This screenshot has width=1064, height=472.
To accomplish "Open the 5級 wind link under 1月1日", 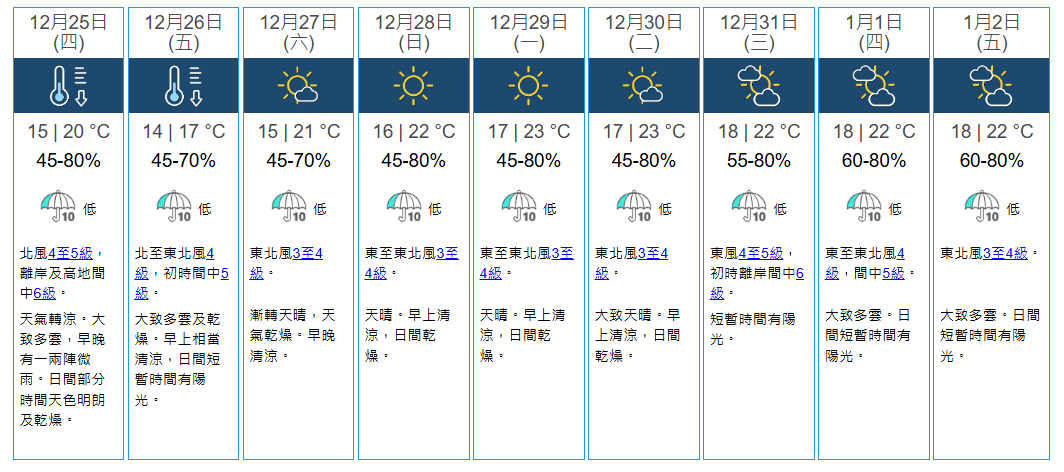I will coord(892,273).
